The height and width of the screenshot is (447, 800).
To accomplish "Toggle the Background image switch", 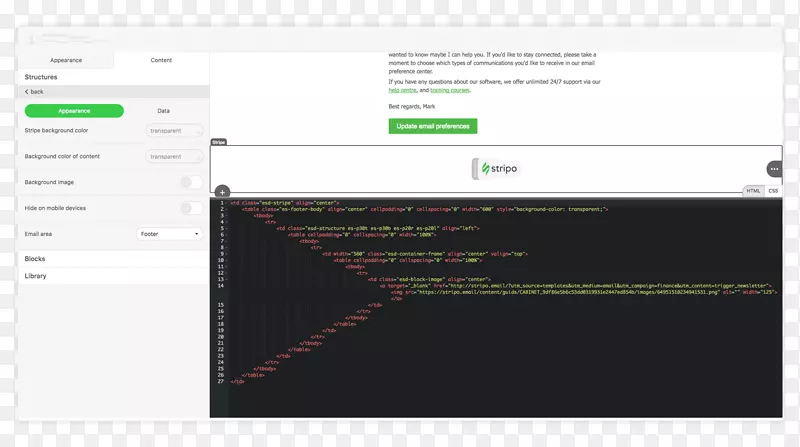I will point(191,182).
